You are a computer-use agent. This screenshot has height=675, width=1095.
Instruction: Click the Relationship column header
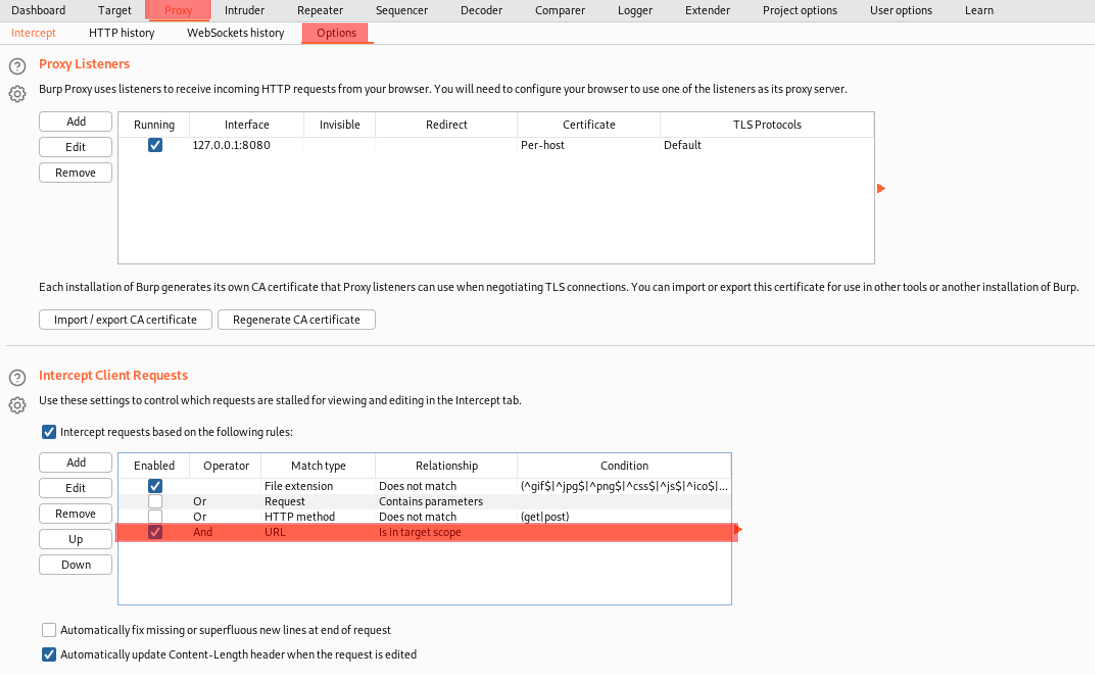(446, 466)
